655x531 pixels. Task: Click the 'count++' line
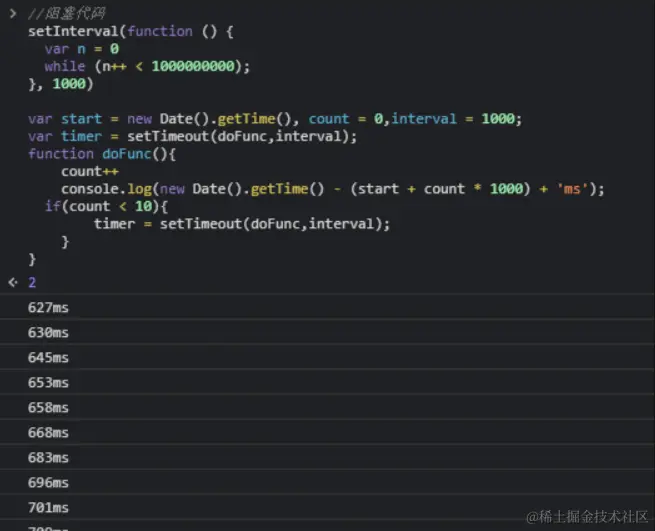[x=90, y=172]
